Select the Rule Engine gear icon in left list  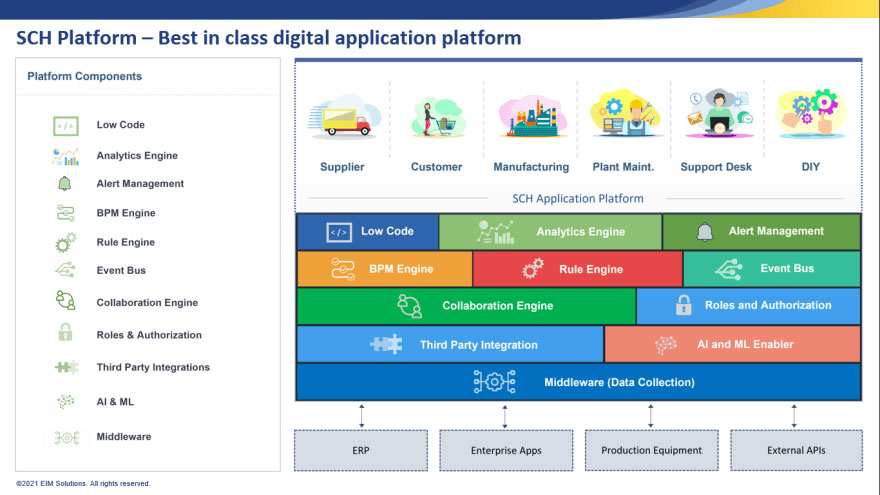[x=65, y=242]
